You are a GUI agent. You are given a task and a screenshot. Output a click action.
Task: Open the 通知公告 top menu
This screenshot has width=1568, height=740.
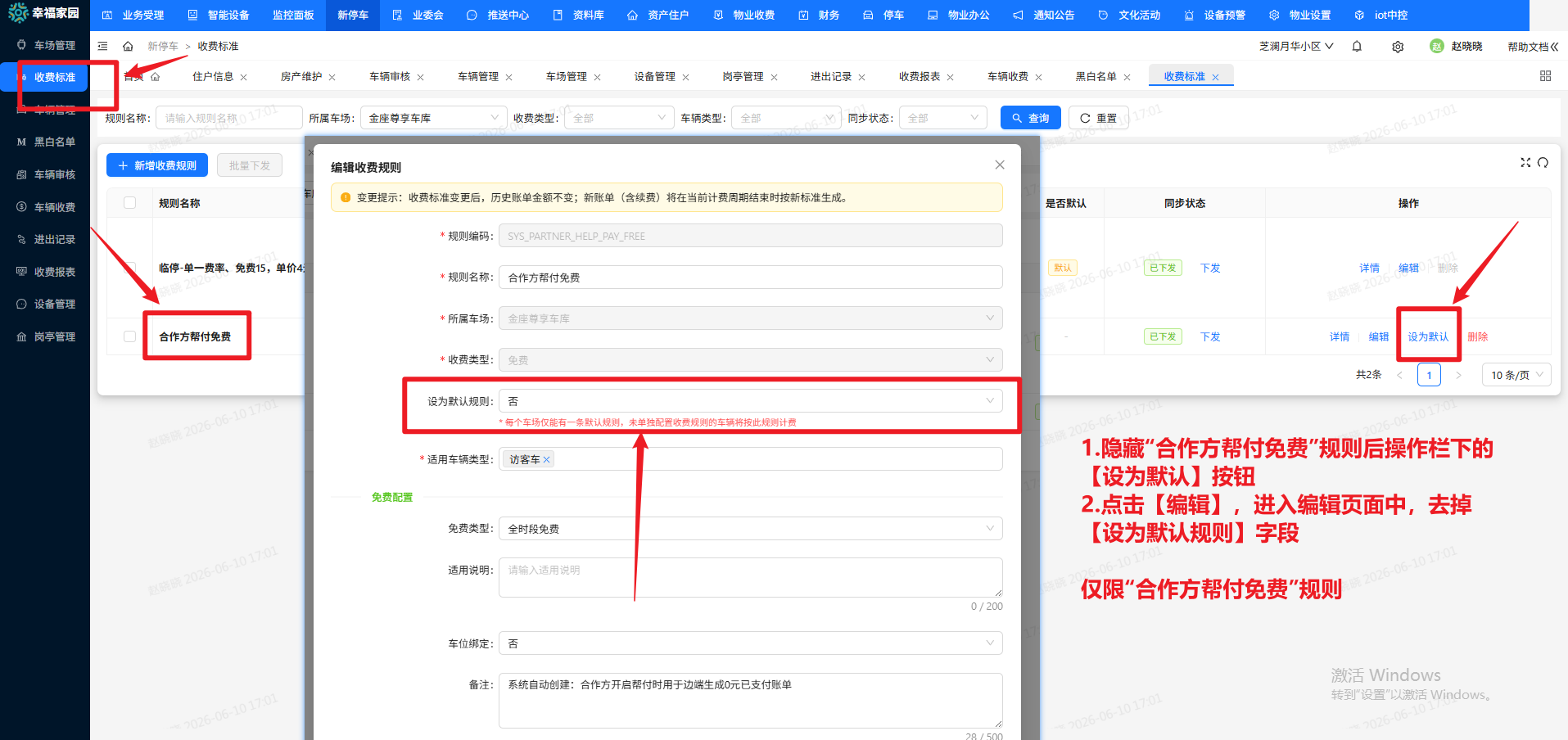[x=1043, y=15]
